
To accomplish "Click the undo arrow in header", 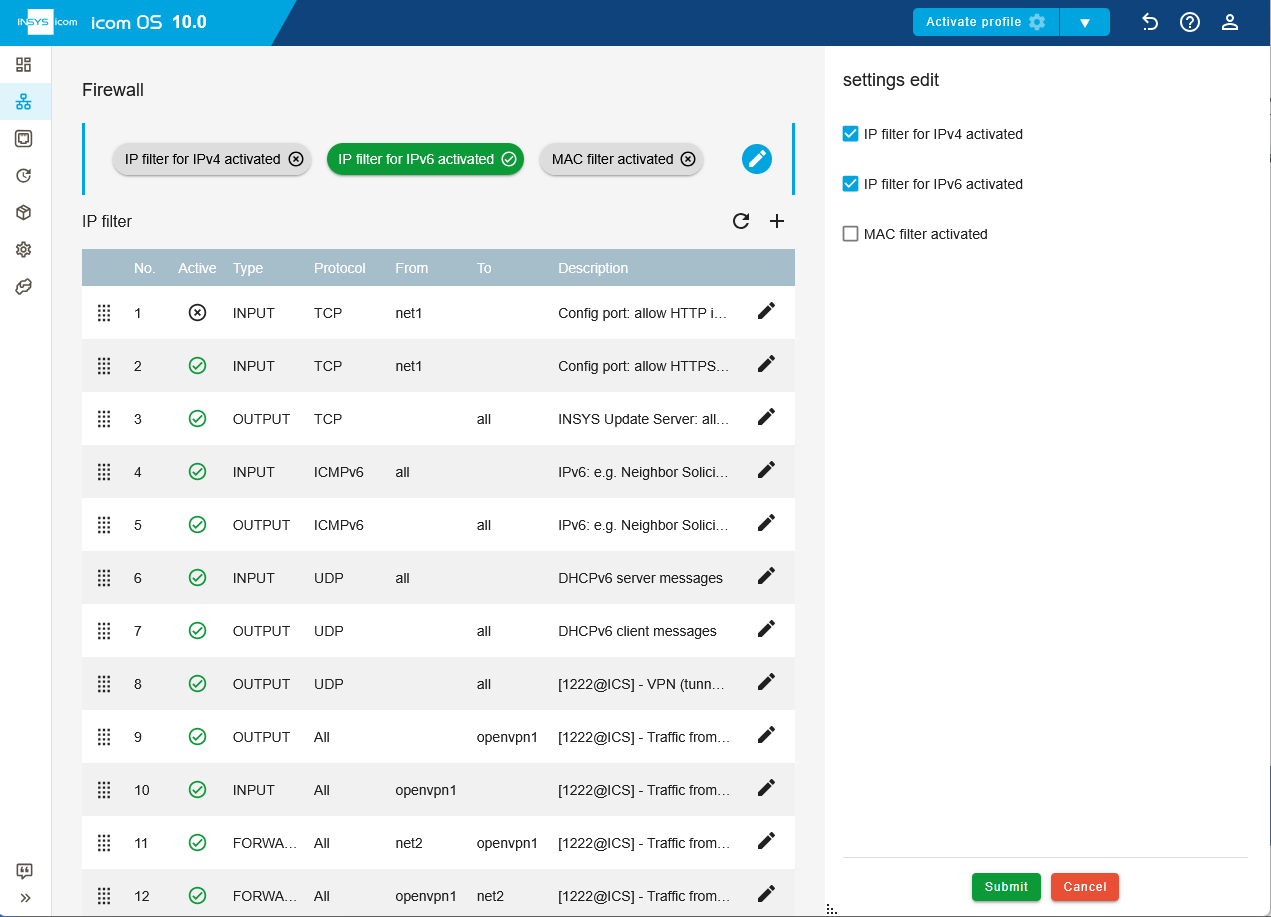I will click(x=1150, y=22).
